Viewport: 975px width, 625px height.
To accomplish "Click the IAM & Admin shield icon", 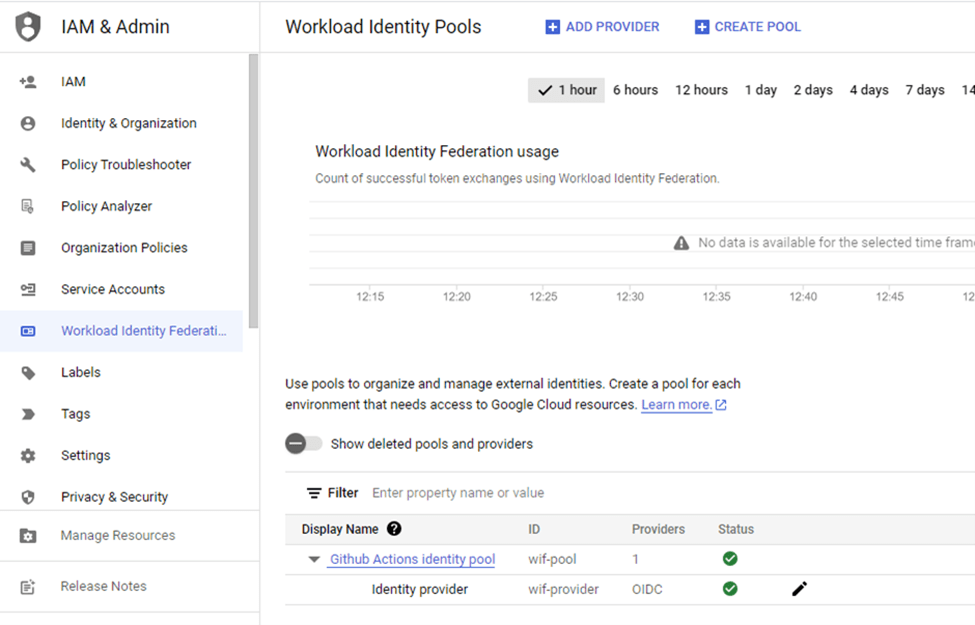I will [28, 27].
